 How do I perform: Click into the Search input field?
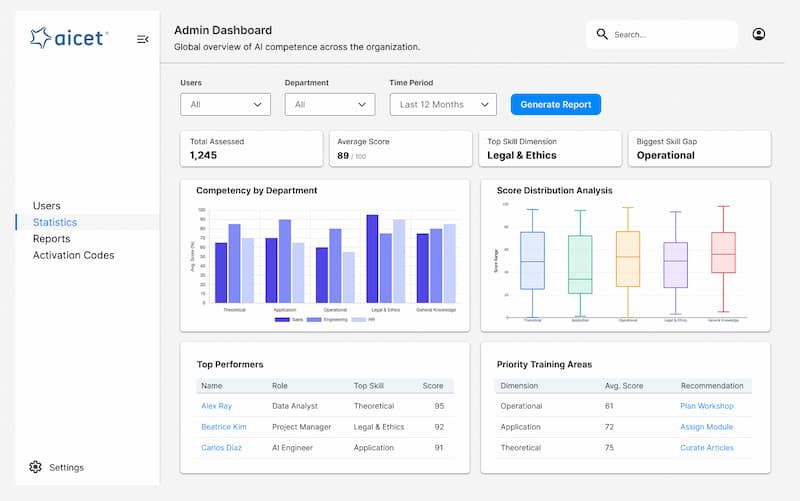[x=670, y=35]
